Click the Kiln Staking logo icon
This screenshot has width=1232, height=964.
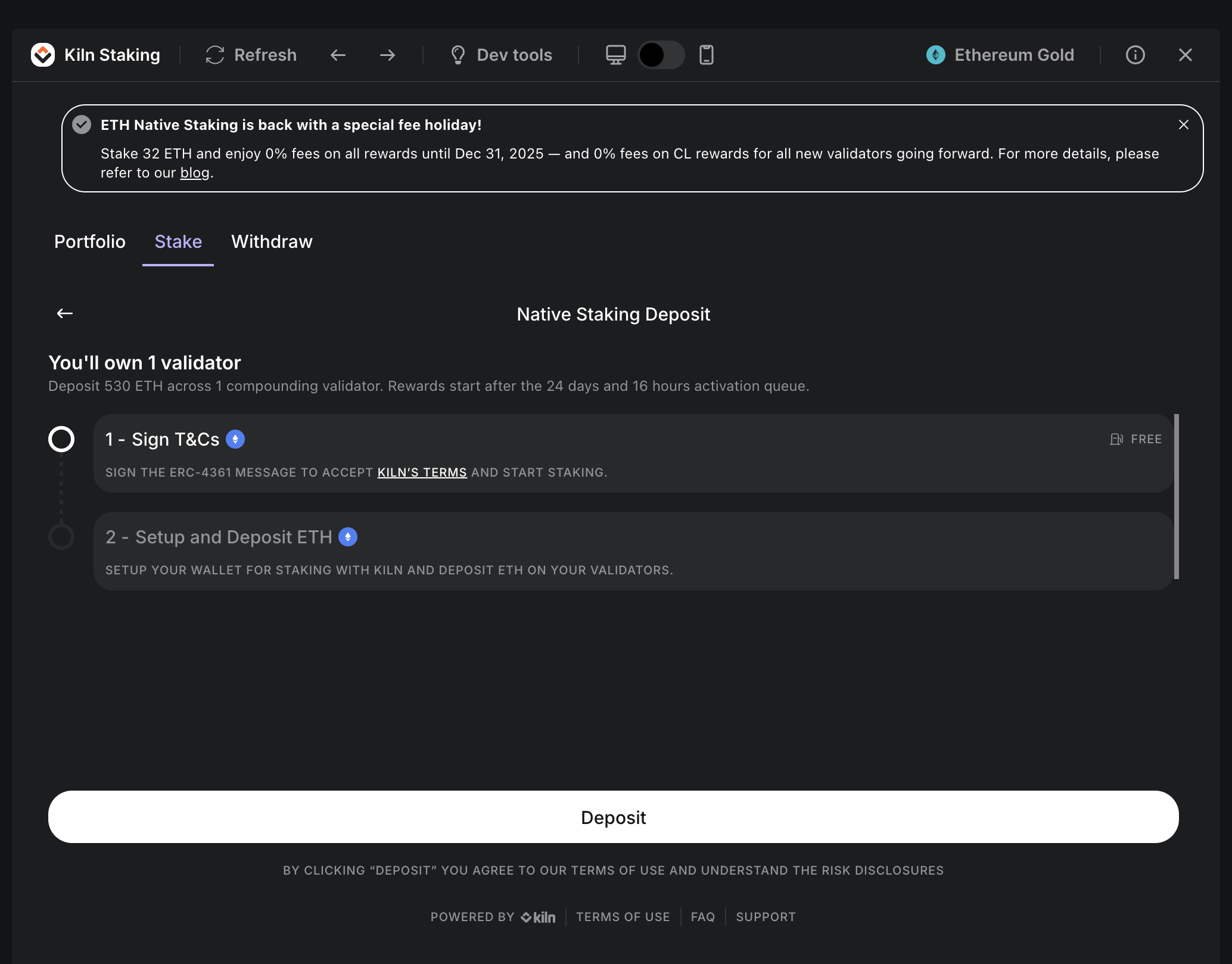pos(43,55)
